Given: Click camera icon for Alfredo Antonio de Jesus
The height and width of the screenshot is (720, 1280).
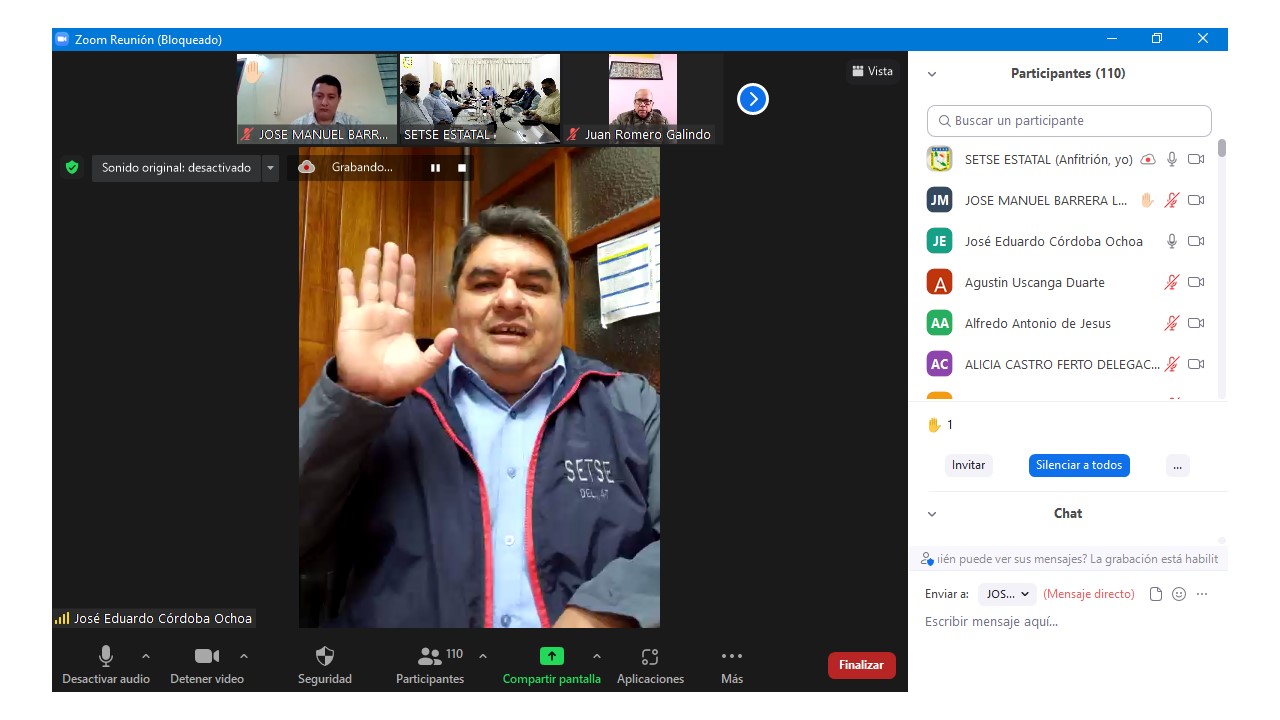Looking at the screenshot, I should 1196,323.
